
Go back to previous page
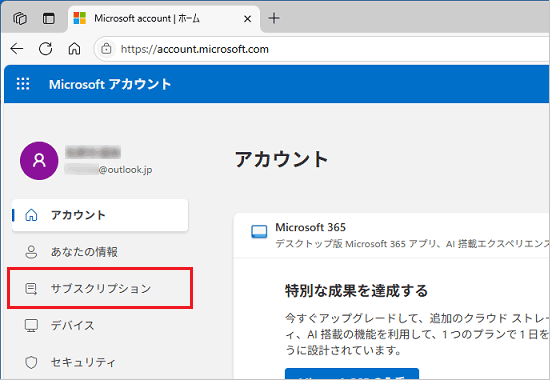click(16, 49)
